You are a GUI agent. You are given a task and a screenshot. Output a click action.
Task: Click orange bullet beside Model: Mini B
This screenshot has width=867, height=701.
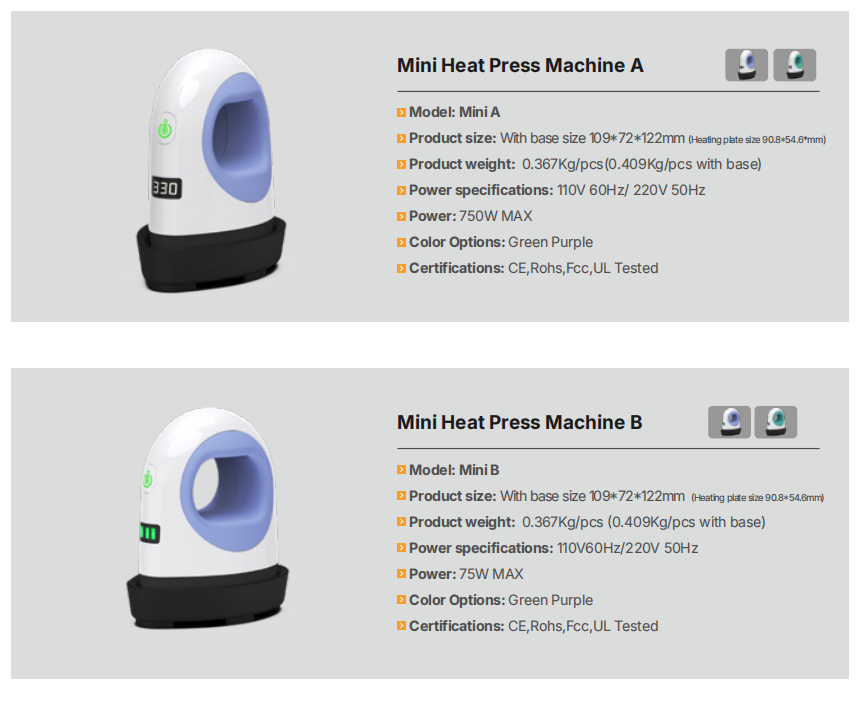click(x=401, y=470)
